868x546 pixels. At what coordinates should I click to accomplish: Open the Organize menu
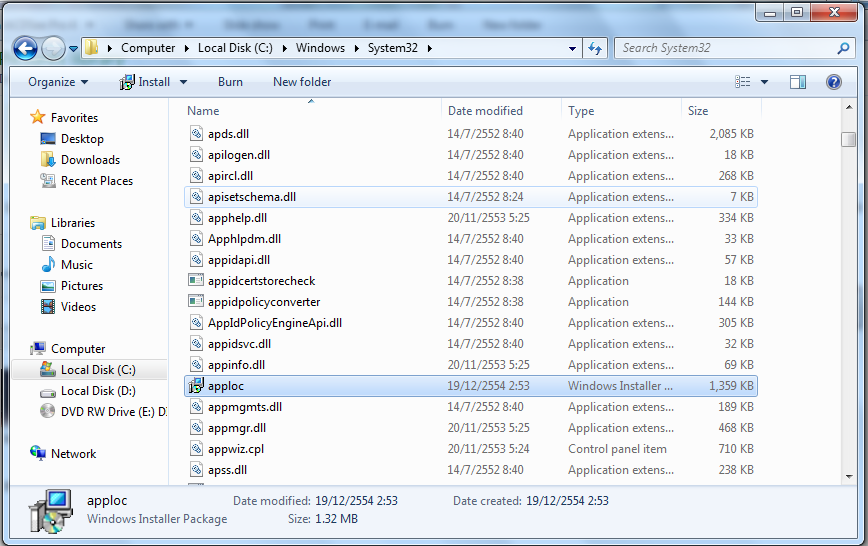(x=58, y=82)
